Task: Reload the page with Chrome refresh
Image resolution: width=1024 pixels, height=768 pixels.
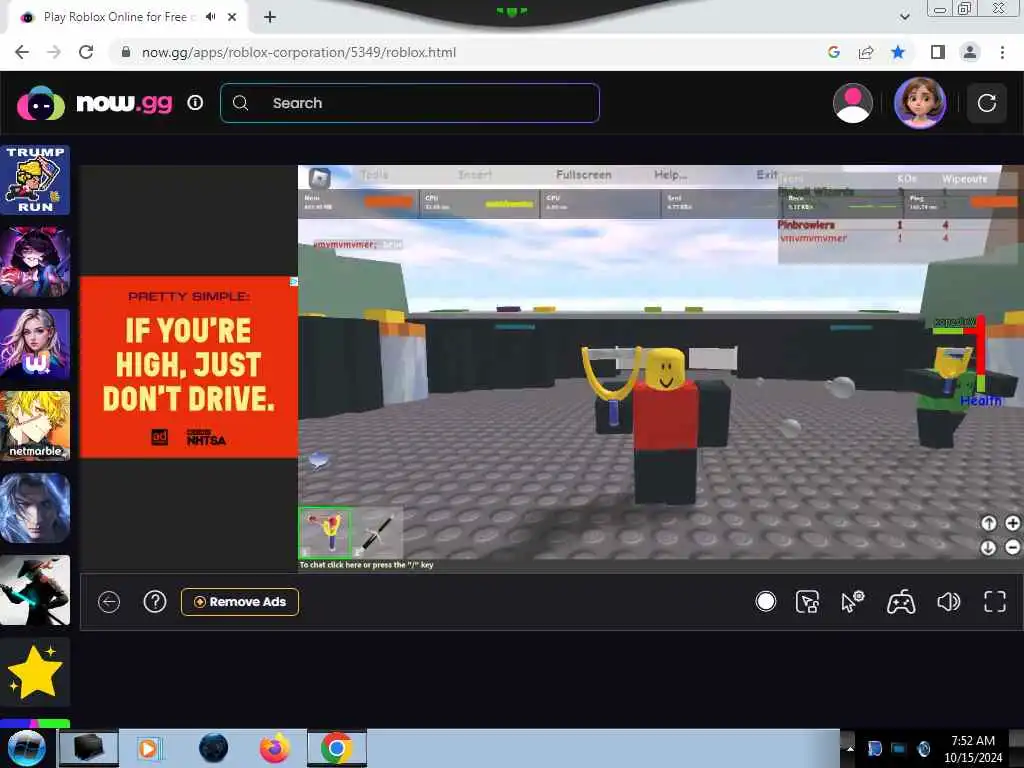Action: point(86,52)
